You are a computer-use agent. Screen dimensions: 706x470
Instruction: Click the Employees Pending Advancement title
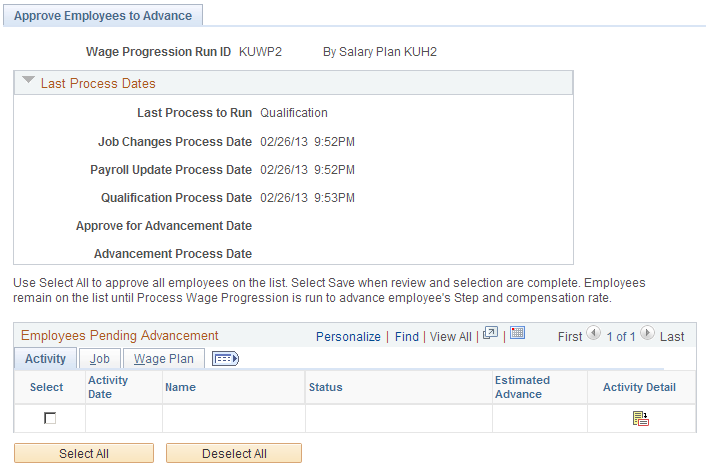click(119, 335)
